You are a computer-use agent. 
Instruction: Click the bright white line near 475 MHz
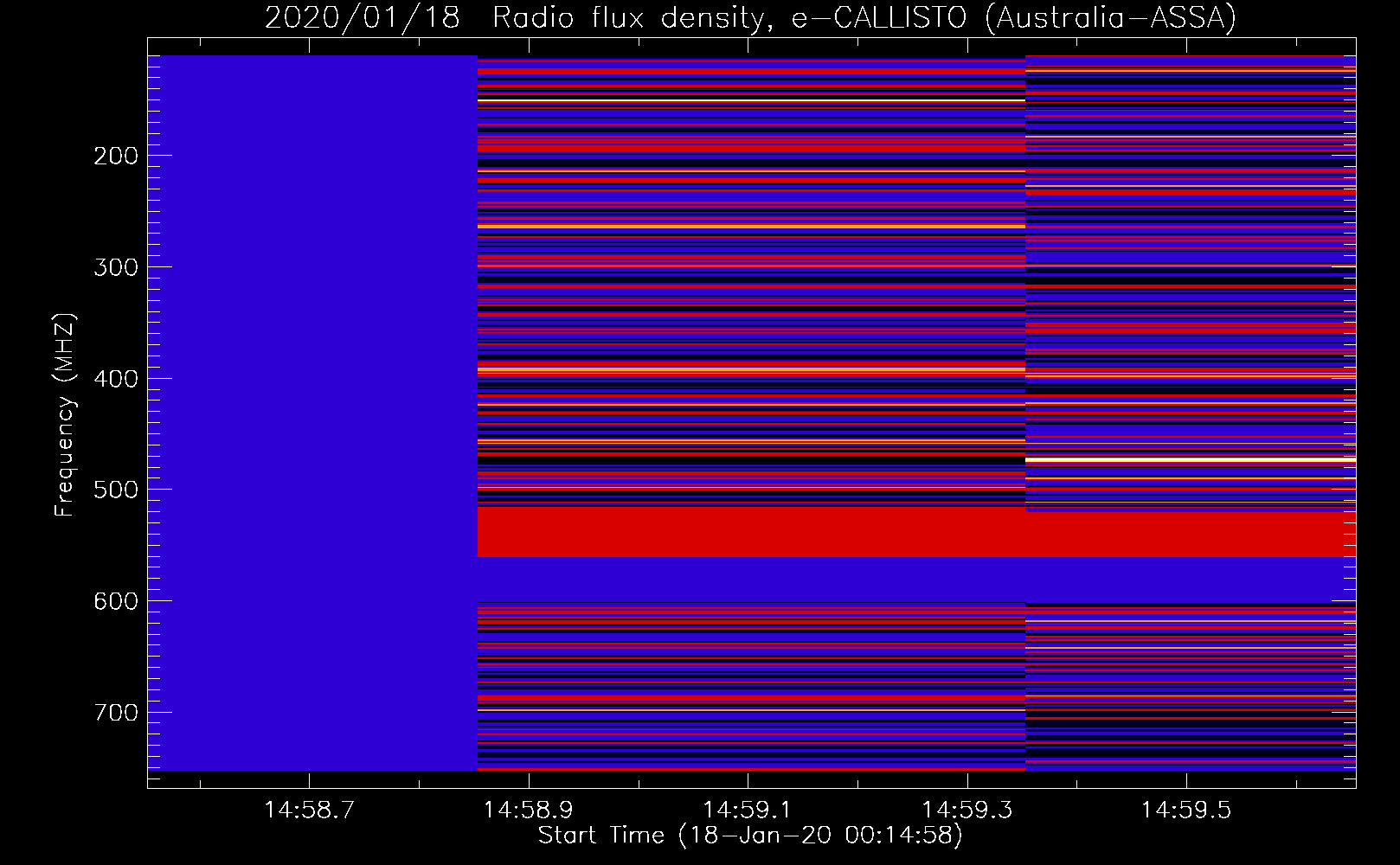(1191, 459)
